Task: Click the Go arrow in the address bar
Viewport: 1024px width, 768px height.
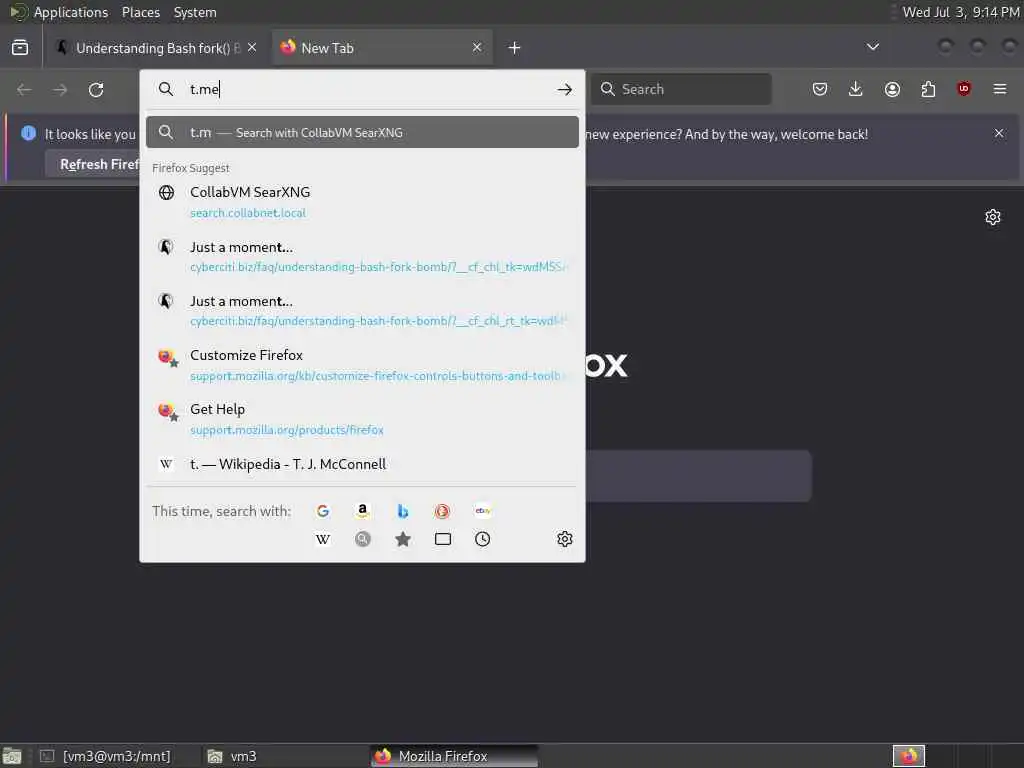Action: point(565,89)
